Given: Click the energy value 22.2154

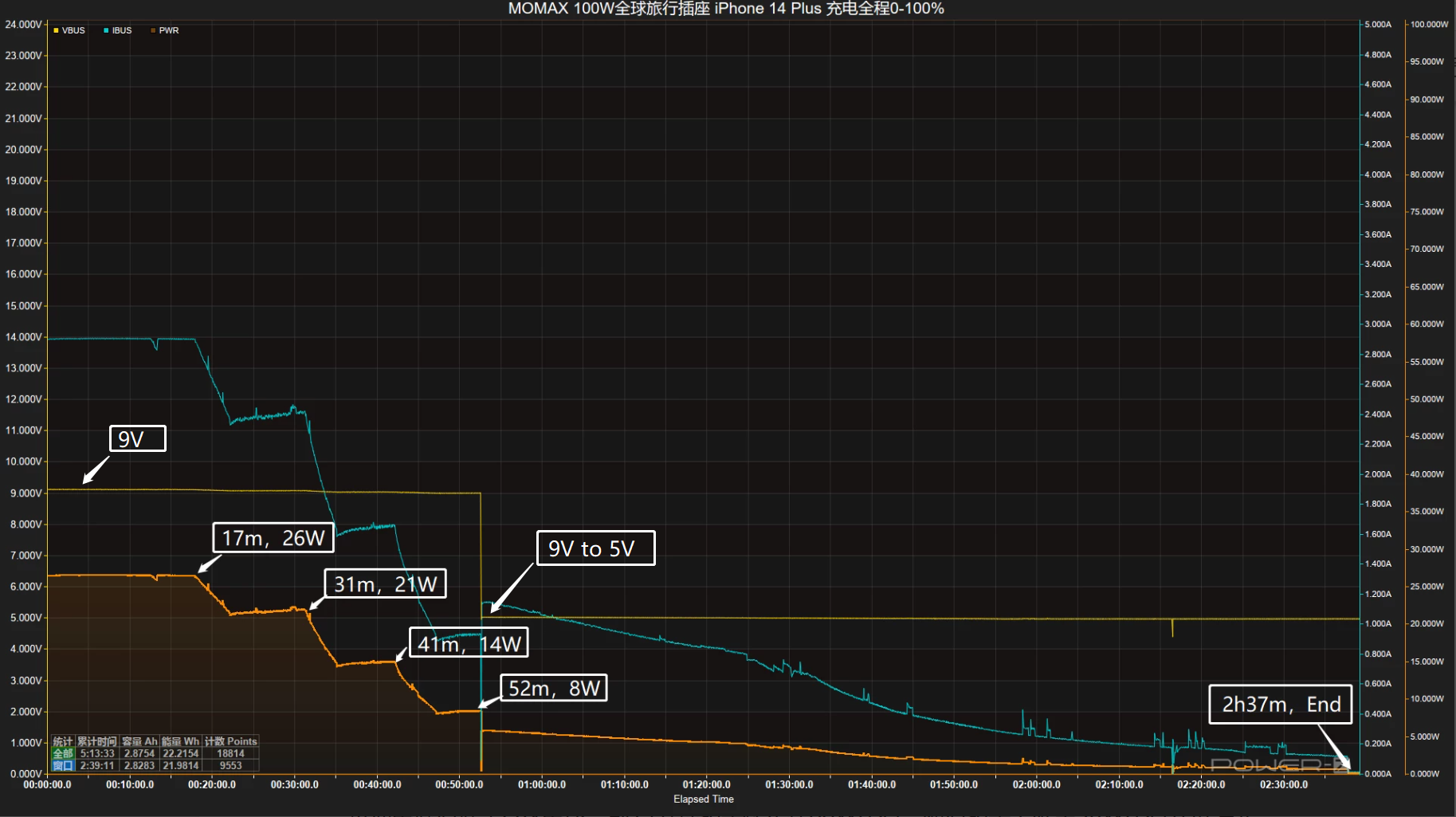Looking at the screenshot, I should coord(181,753).
